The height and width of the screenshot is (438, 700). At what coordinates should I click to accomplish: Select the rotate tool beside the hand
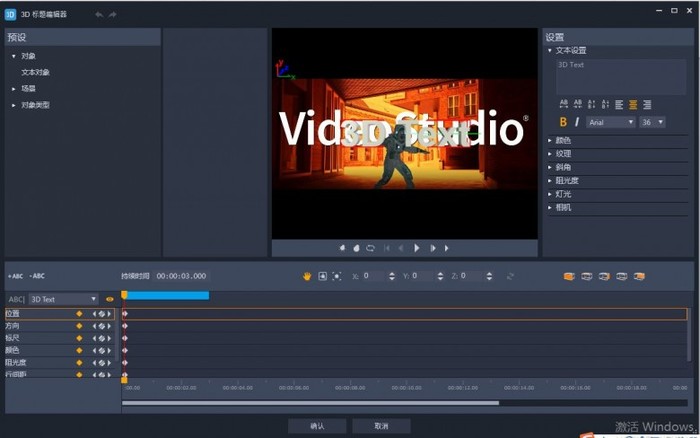322,276
